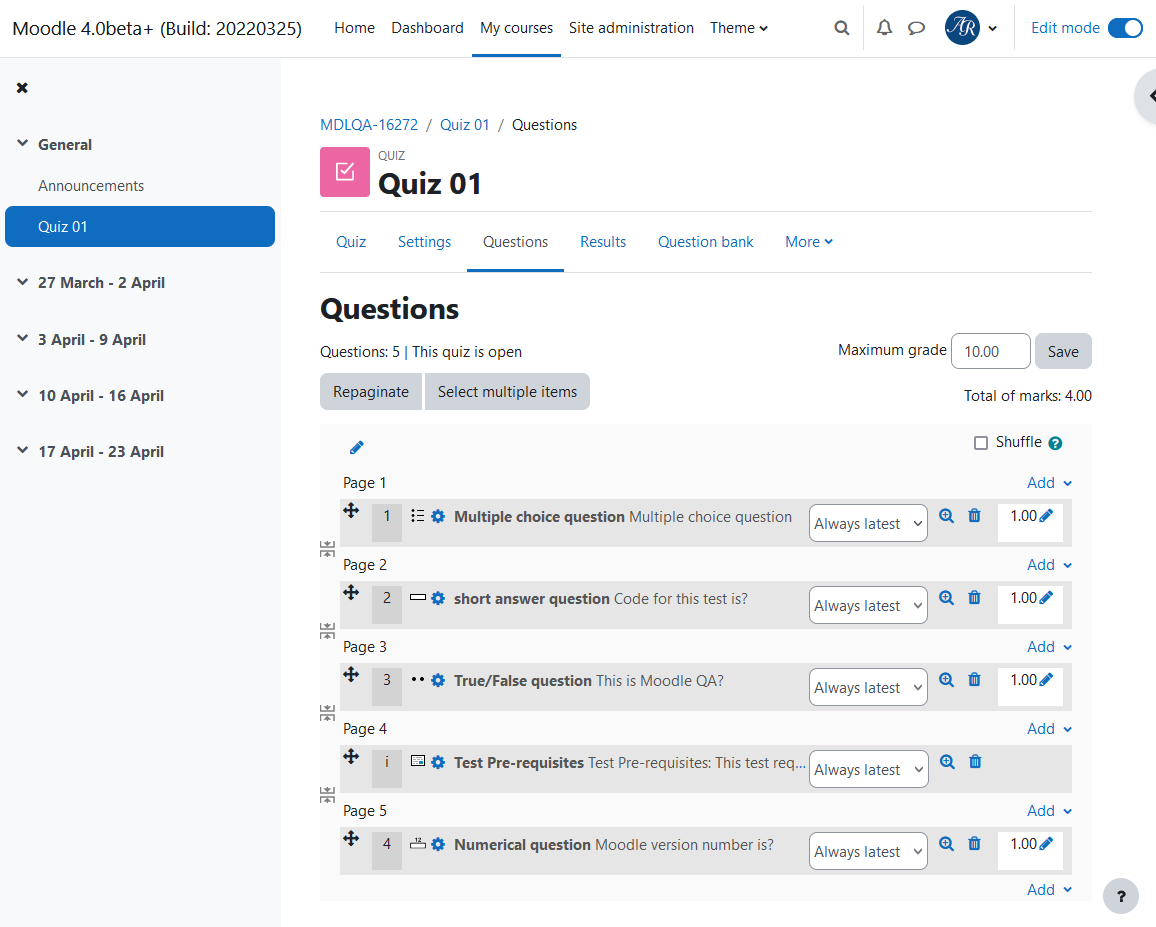Switch to the Settings tab

tap(424, 242)
